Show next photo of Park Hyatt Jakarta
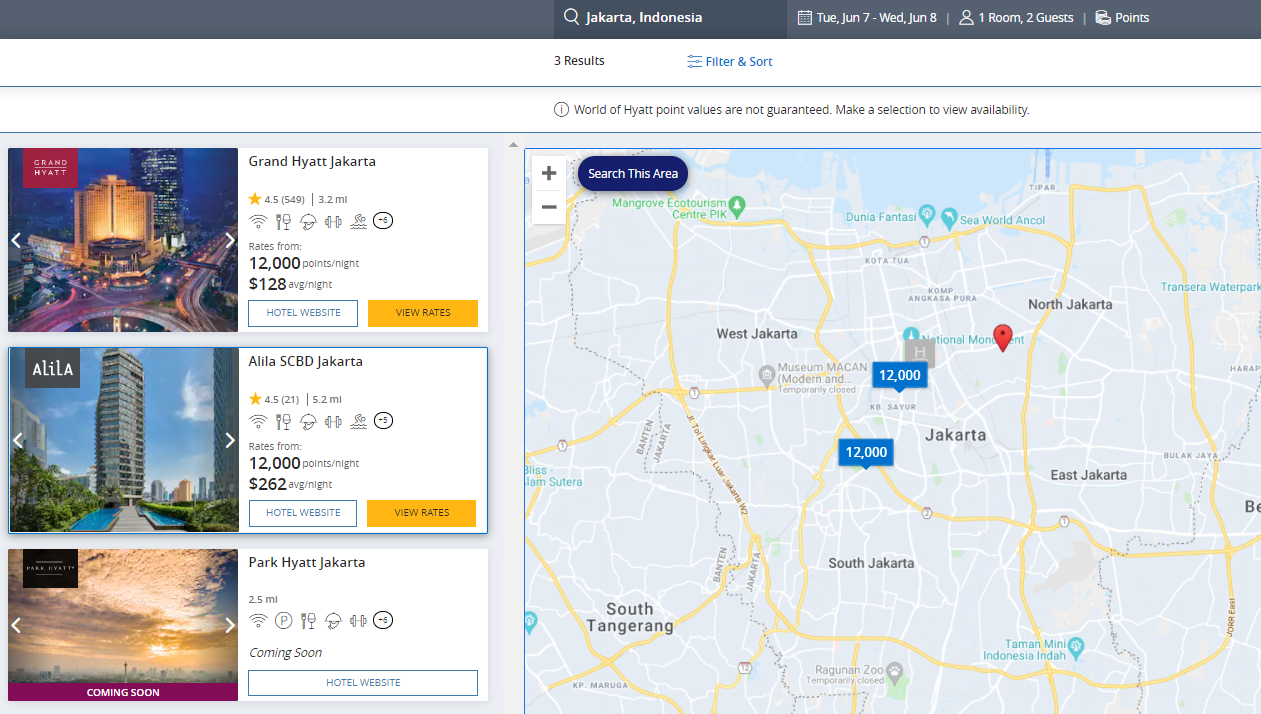The width and height of the screenshot is (1261, 714). [230, 625]
